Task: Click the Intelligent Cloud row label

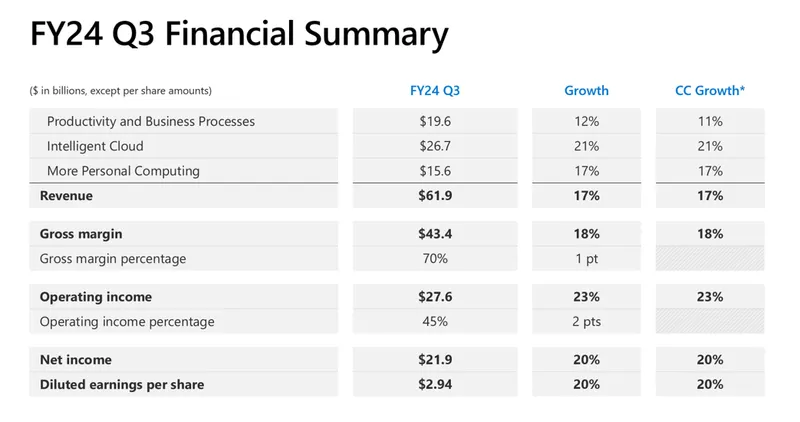Action: pyautogui.click(x=97, y=146)
